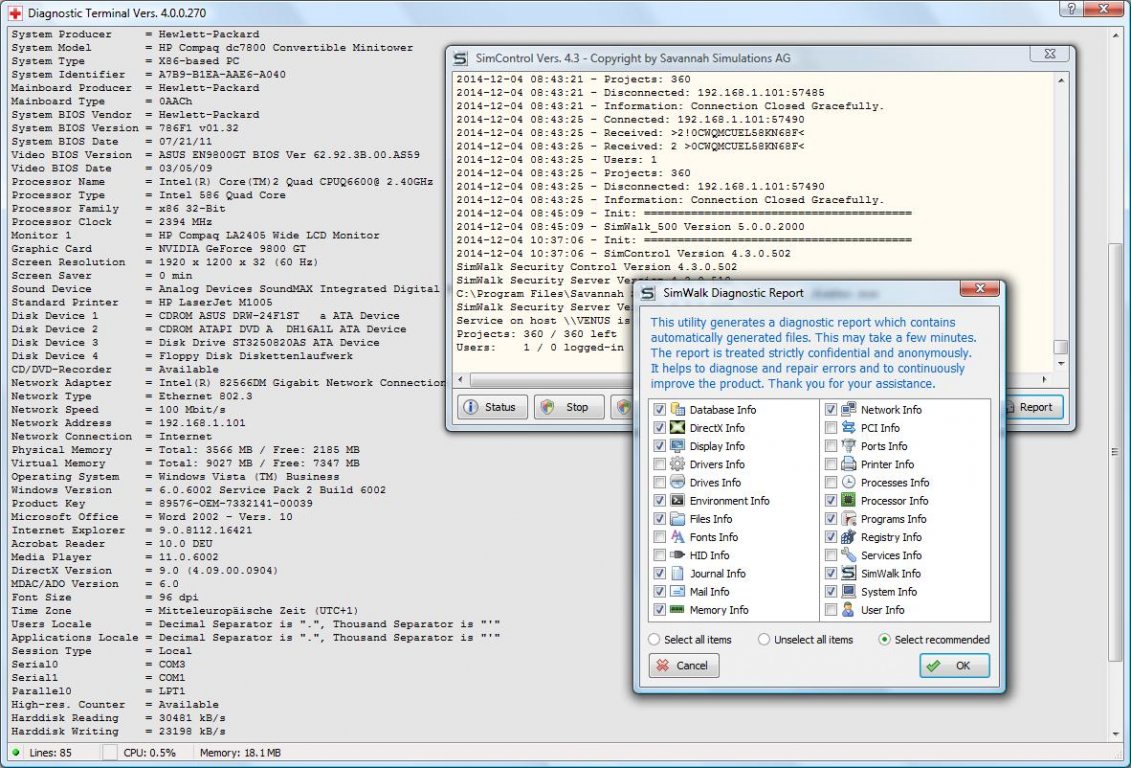Click the 'CPU: 0.5%' status bar entry
The width and height of the screenshot is (1131, 768).
click(x=149, y=752)
